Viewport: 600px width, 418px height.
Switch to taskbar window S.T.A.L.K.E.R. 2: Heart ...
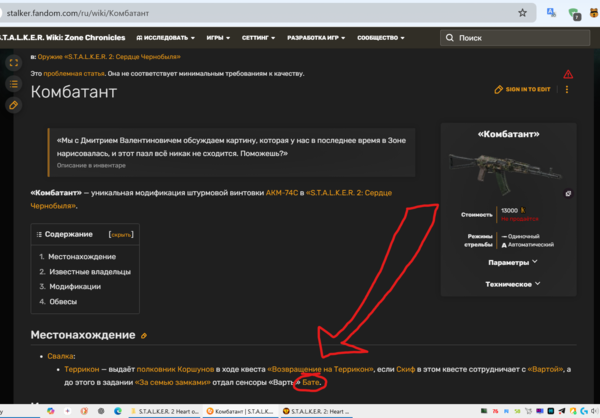(316, 411)
